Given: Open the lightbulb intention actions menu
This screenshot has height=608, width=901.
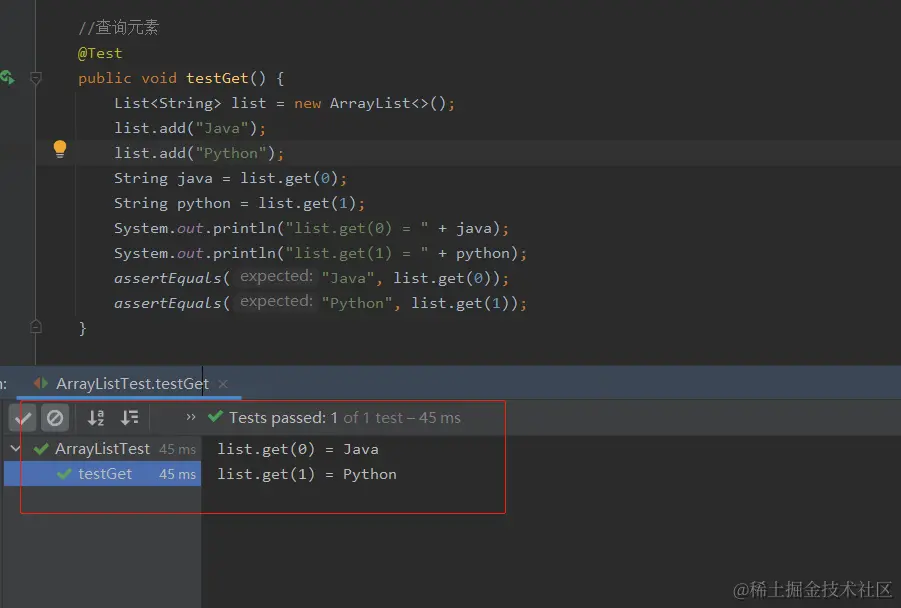Looking at the screenshot, I should (x=59, y=148).
